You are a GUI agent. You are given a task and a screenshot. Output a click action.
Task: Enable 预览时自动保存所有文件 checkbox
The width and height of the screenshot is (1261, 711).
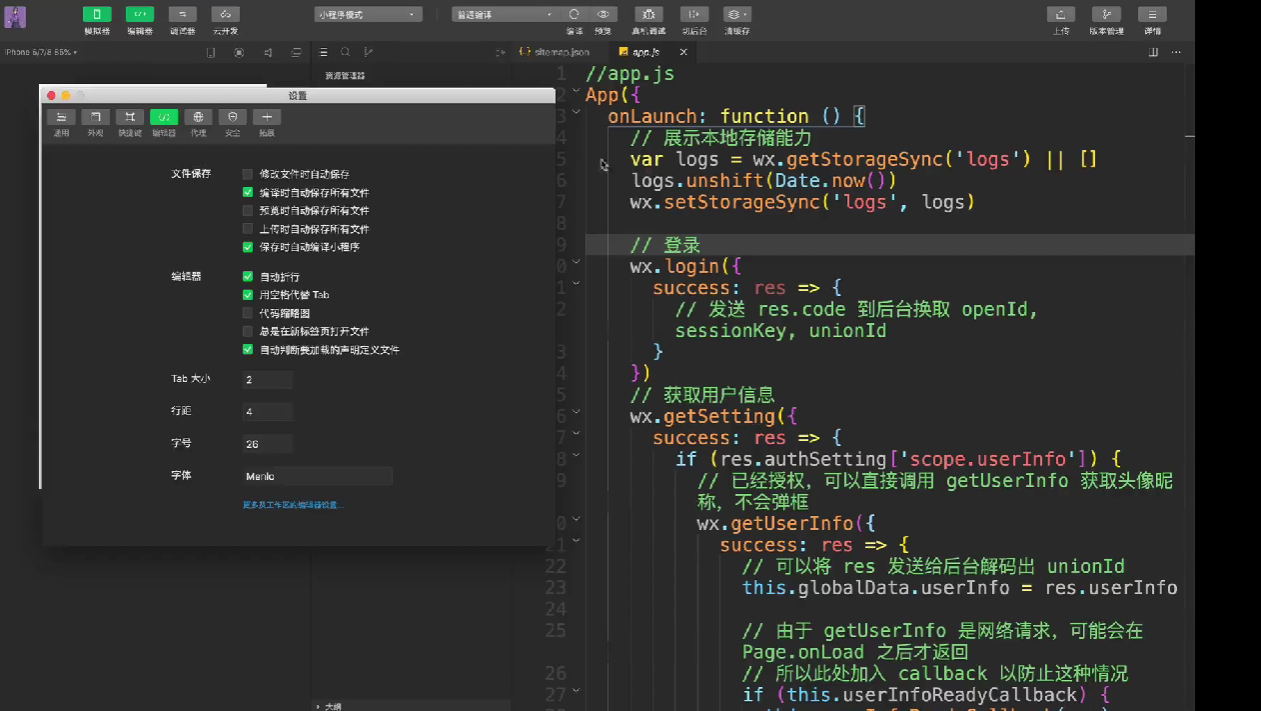[x=248, y=211]
